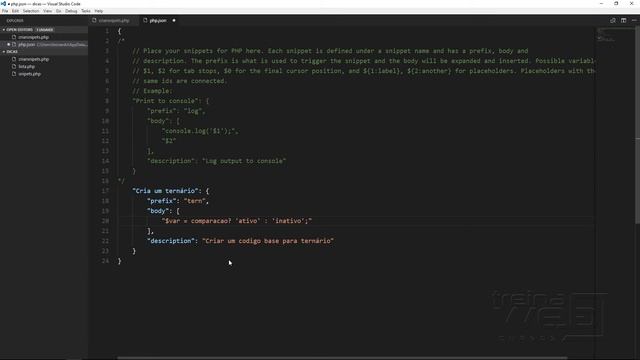Open the Edit menu
This screenshot has height=360, width=640.
coord(16,11)
